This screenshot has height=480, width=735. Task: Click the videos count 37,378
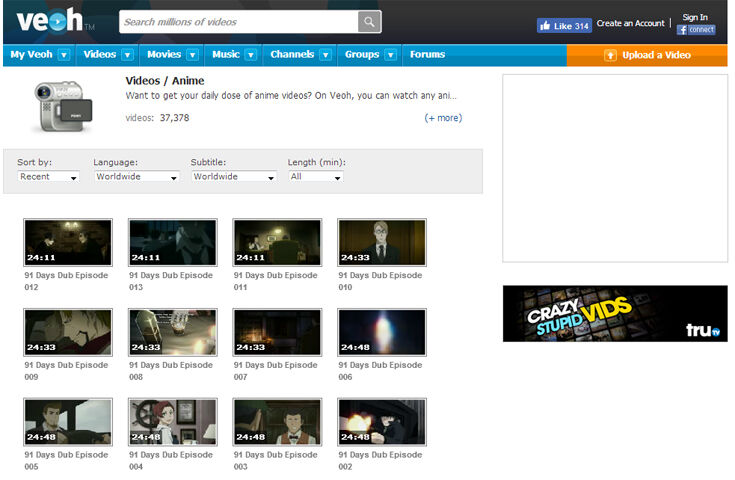click(x=174, y=118)
